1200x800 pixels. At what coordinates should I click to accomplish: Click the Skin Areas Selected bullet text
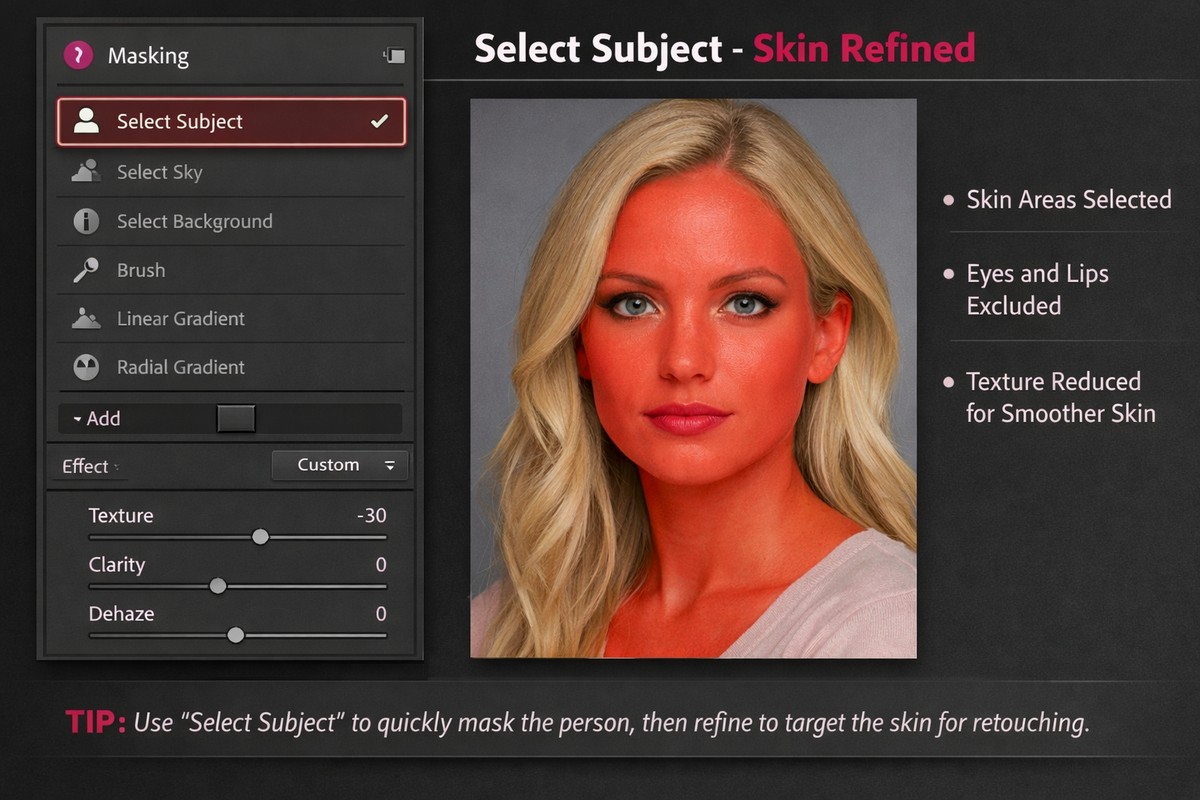tap(1068, 199)
